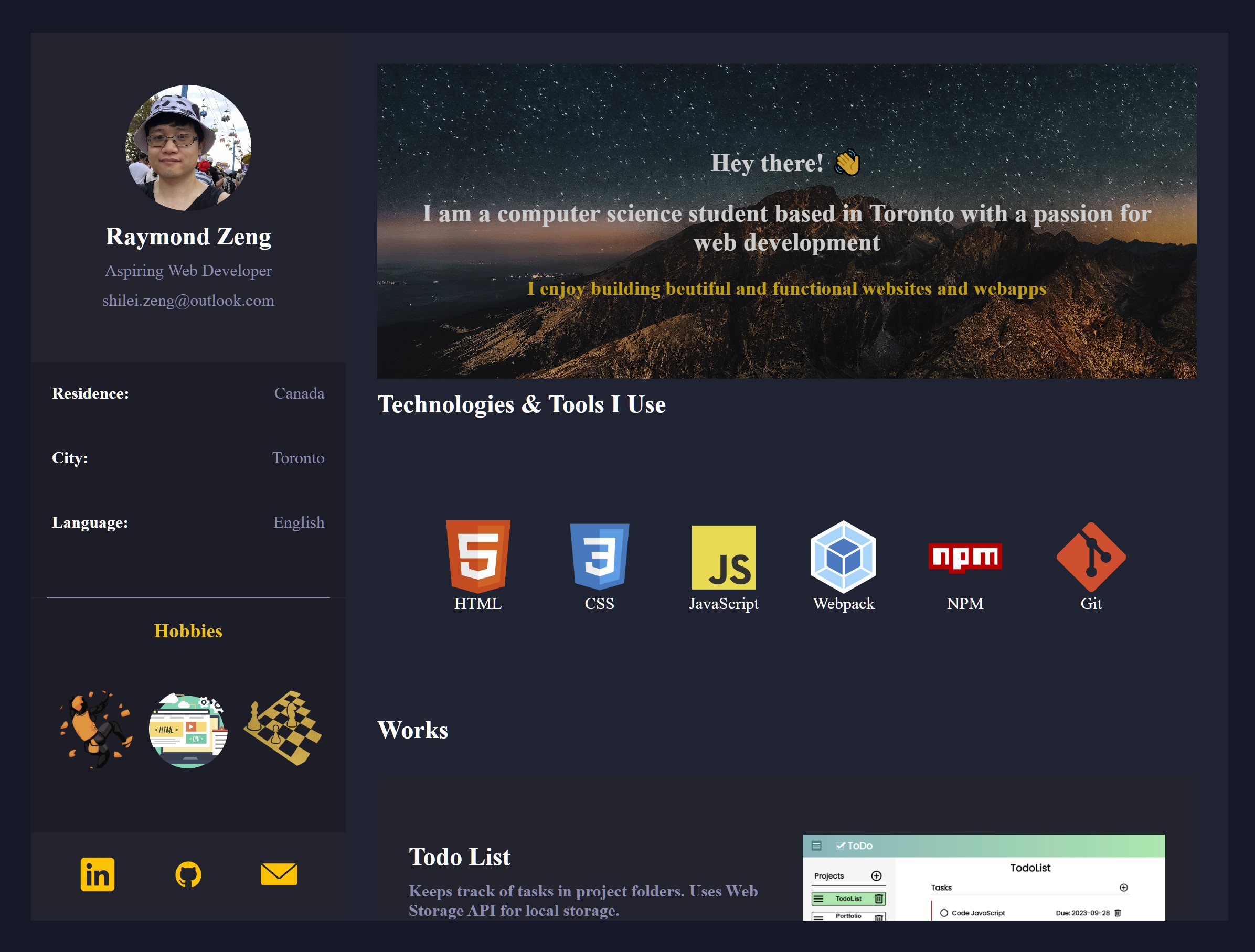Click the Raymond Zeng name heading
Image resolution: width=1255 pixels, height=952 pixels.
[188, 236]
